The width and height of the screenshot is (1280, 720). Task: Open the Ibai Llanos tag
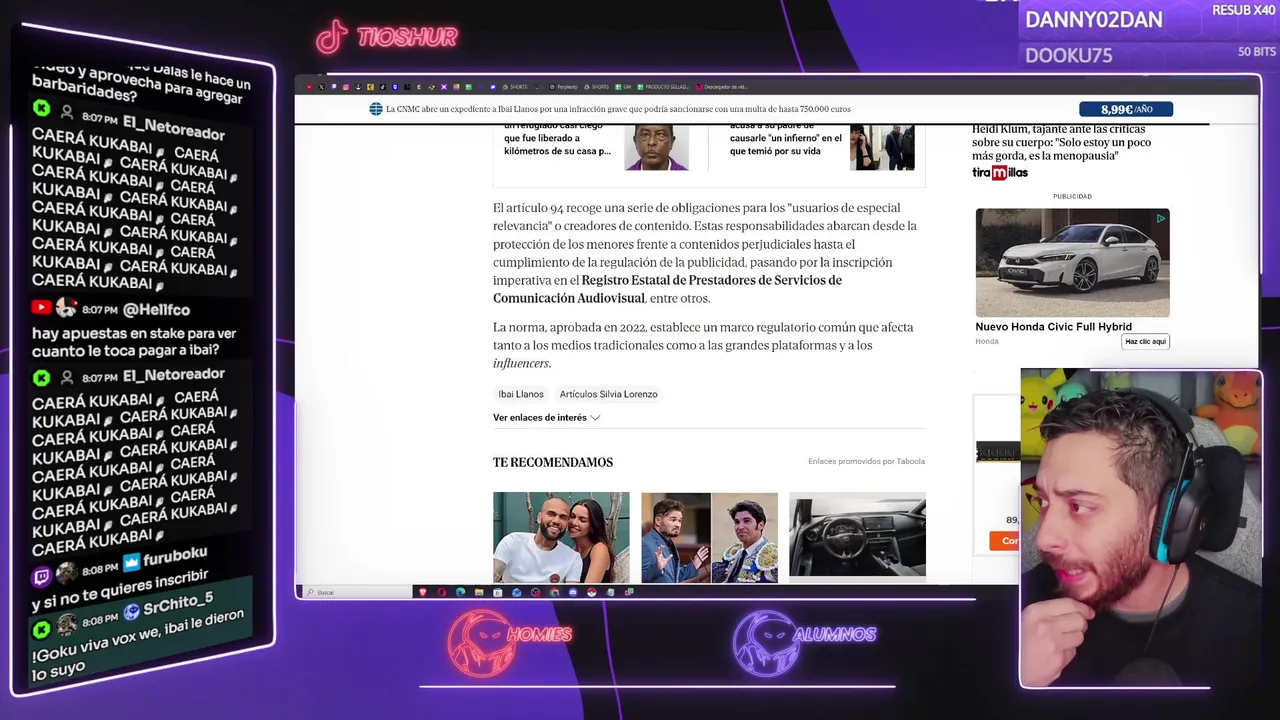[521, 394]
